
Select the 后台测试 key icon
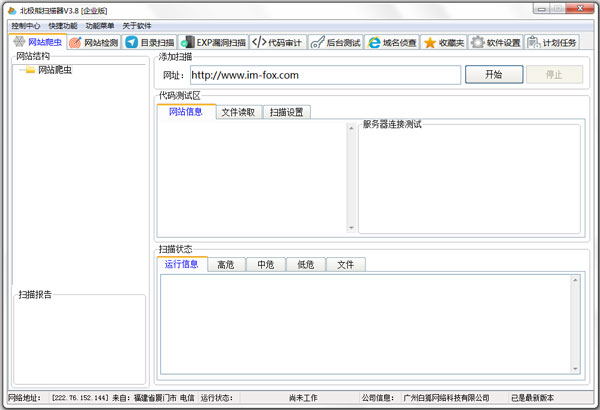click(x=317, y=43)
